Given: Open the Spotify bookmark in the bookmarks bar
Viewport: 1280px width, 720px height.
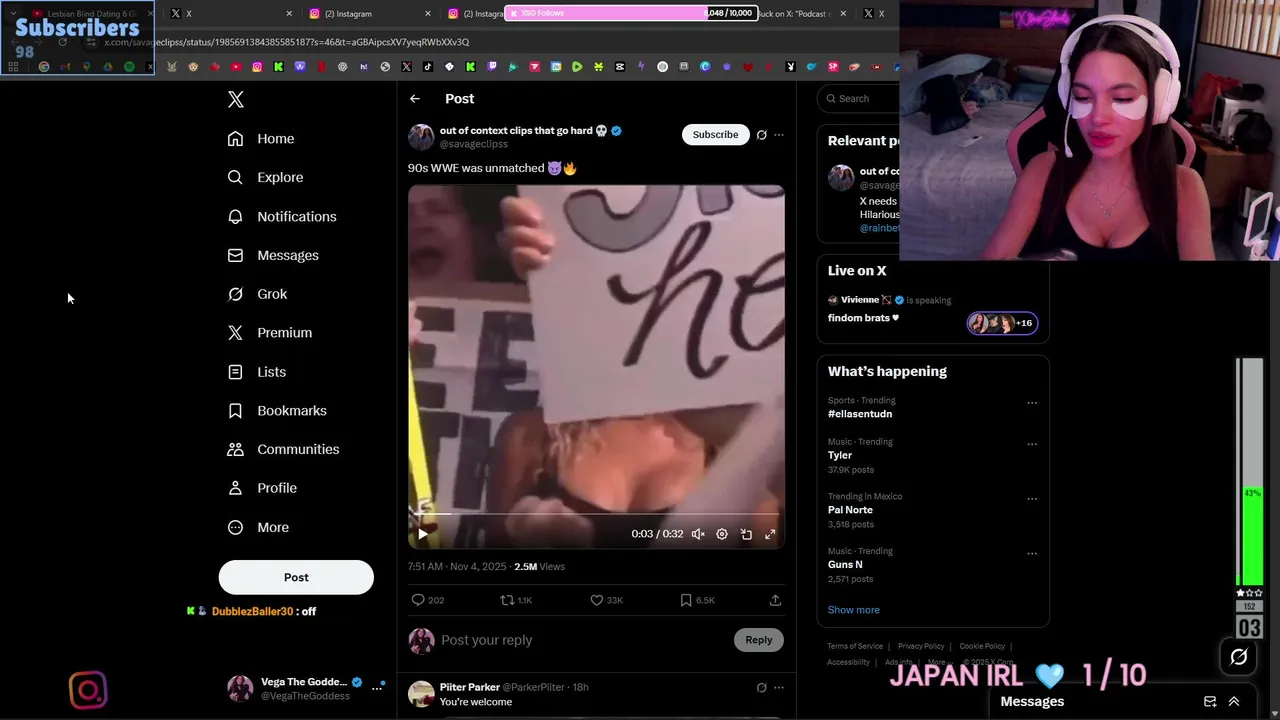Looking at the screenshot, I should point(129,67).
